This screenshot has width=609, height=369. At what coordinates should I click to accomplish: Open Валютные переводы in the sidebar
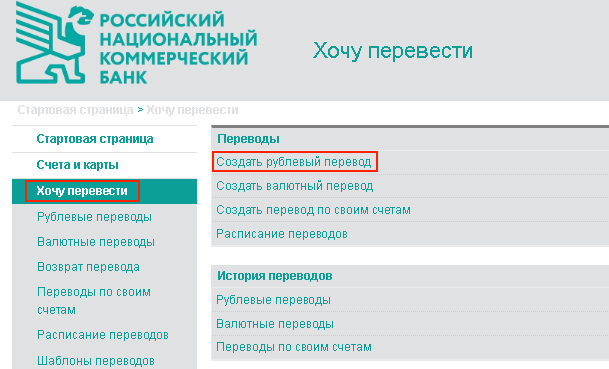[x=96, y=242]
